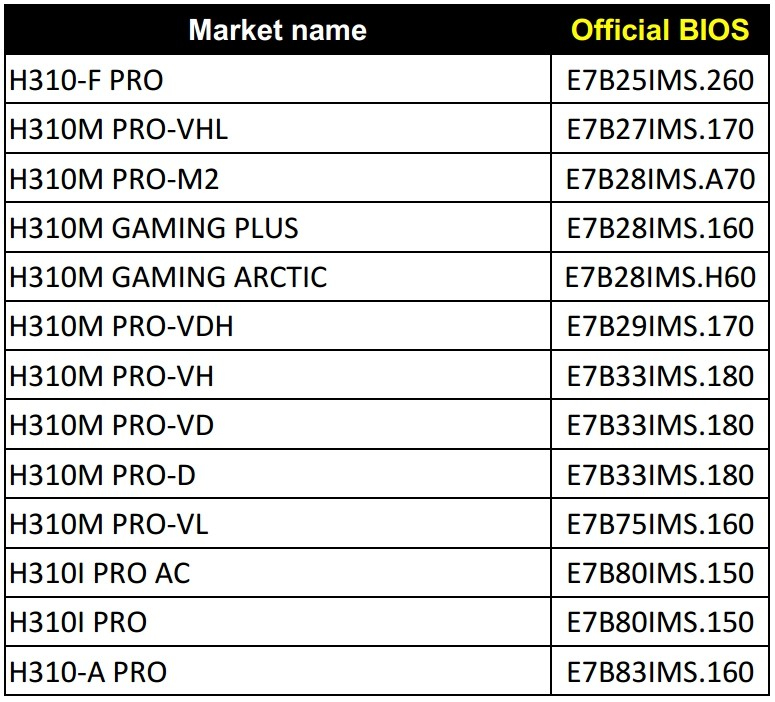Click BIOS version E7B75IMS.160
Image resolution: width=775 pixels, height=702 pixels.
pyautogui.click(x=660, y=524)
